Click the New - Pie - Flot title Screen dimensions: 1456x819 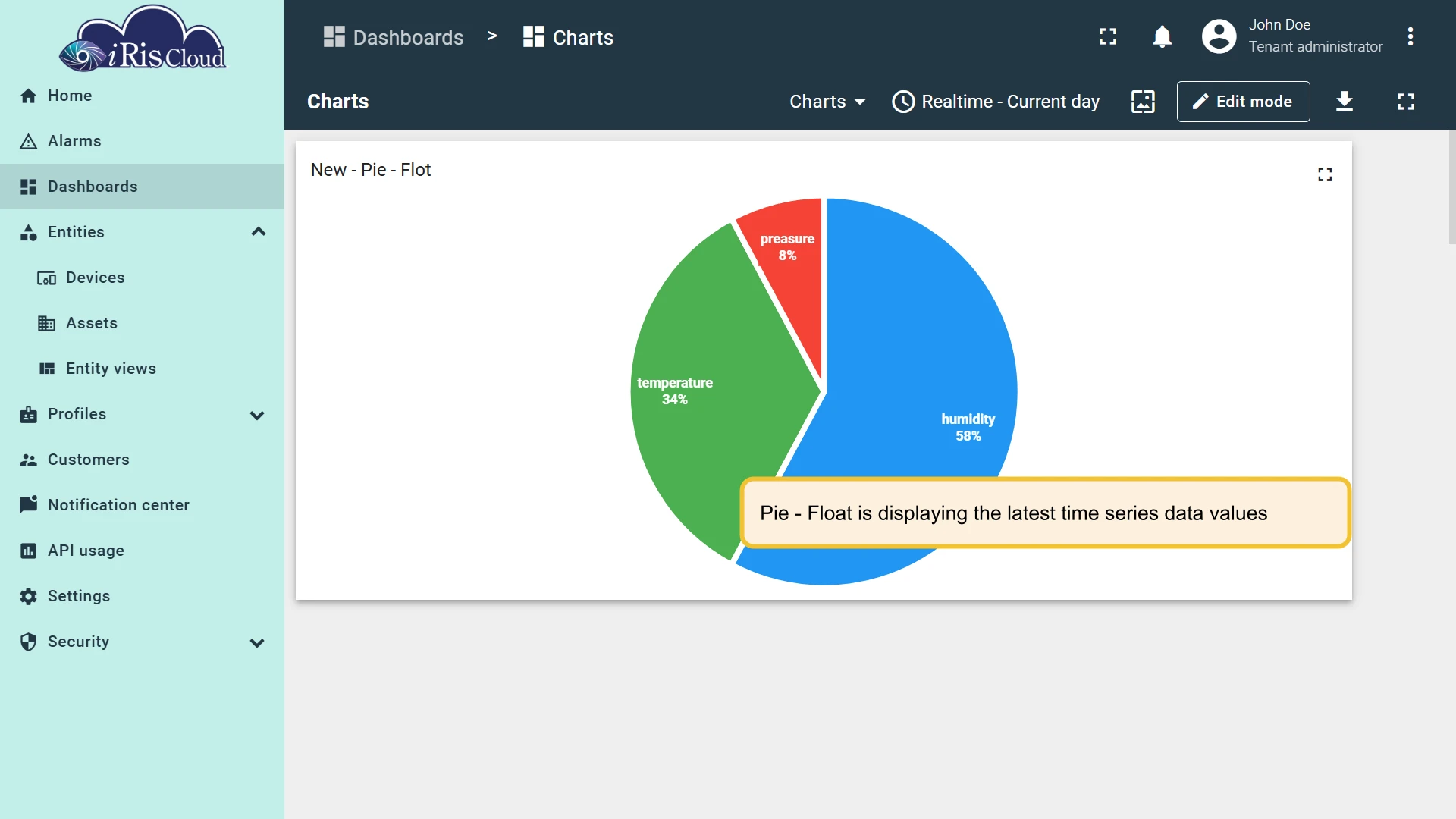pyautogui.click(x=371, y=170)
